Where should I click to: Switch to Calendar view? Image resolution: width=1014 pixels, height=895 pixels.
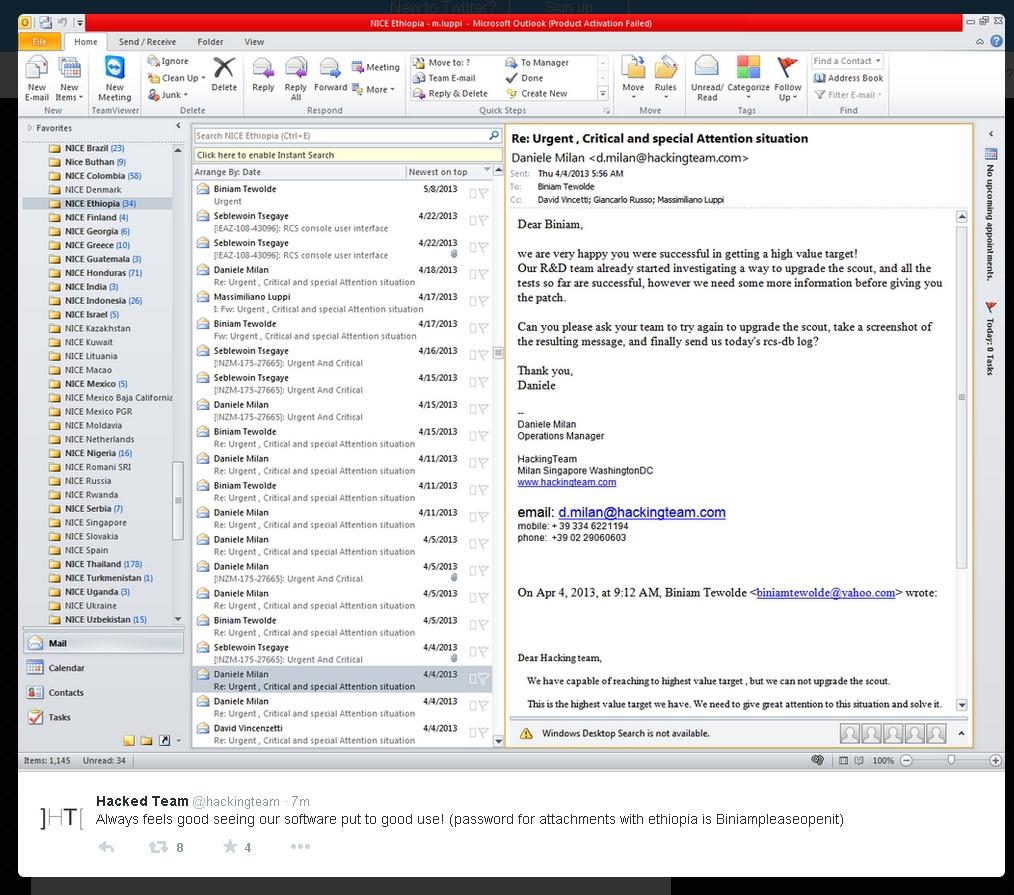pyautogui.click(x=103, y=668)
